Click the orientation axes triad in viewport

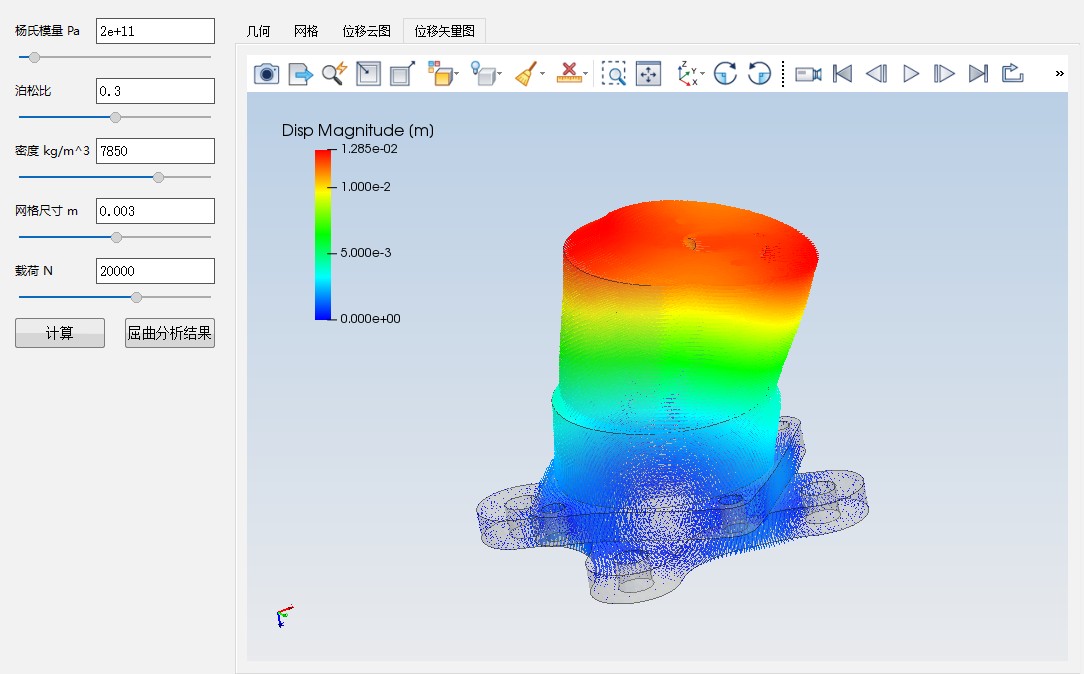(284, 616)
